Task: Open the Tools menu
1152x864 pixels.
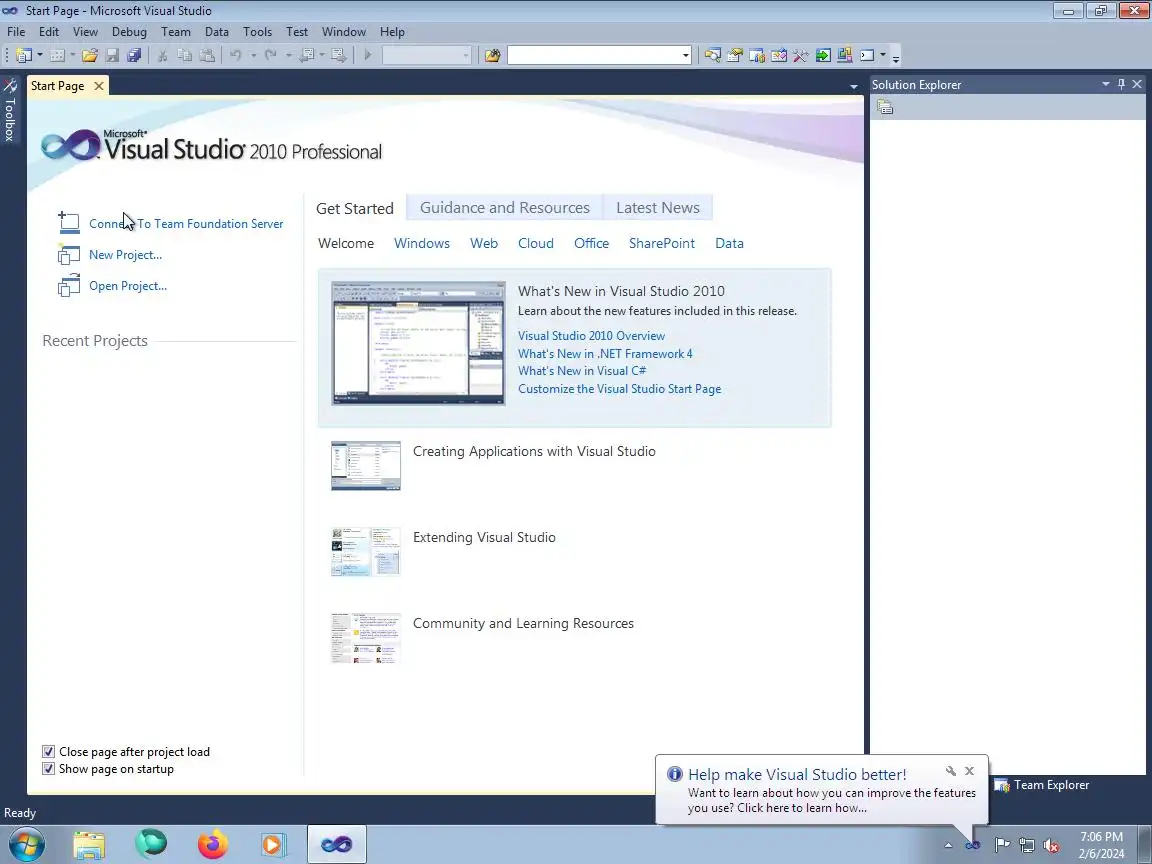Action: click(257, 32)
